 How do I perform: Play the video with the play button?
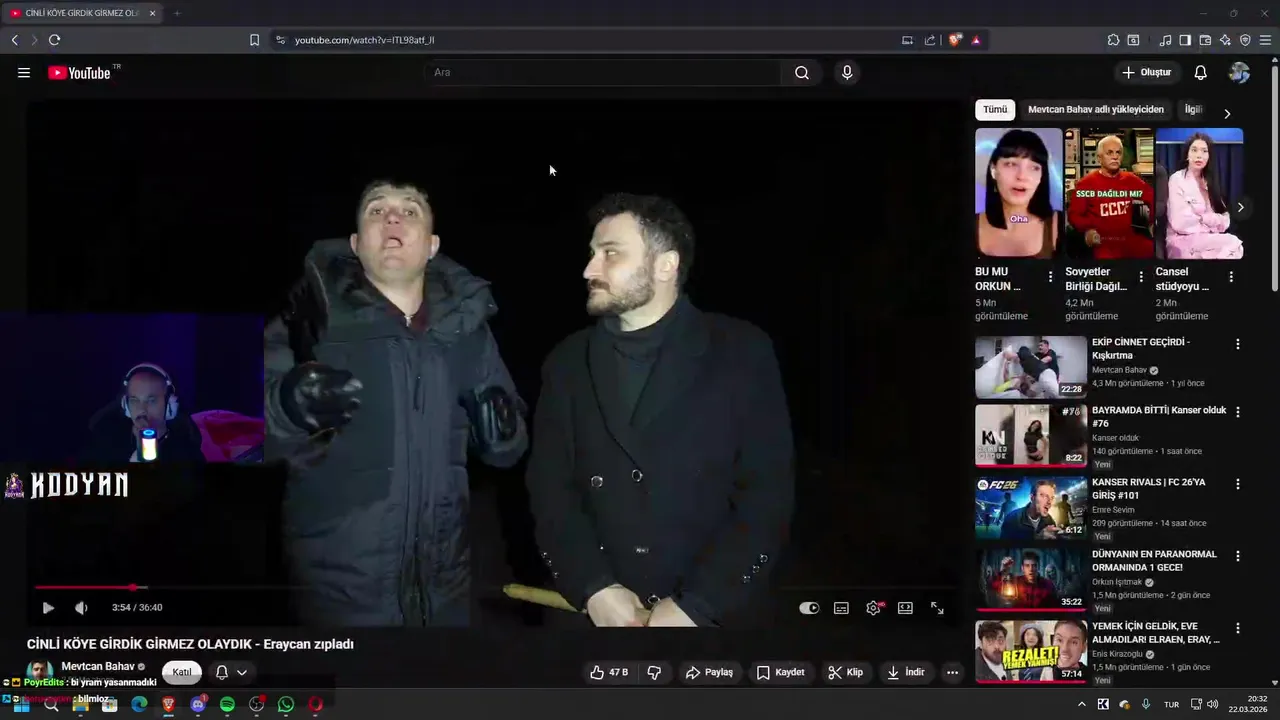48,607
